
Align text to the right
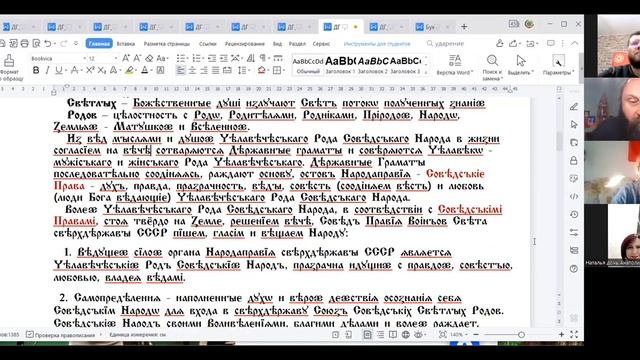[204, 70]
